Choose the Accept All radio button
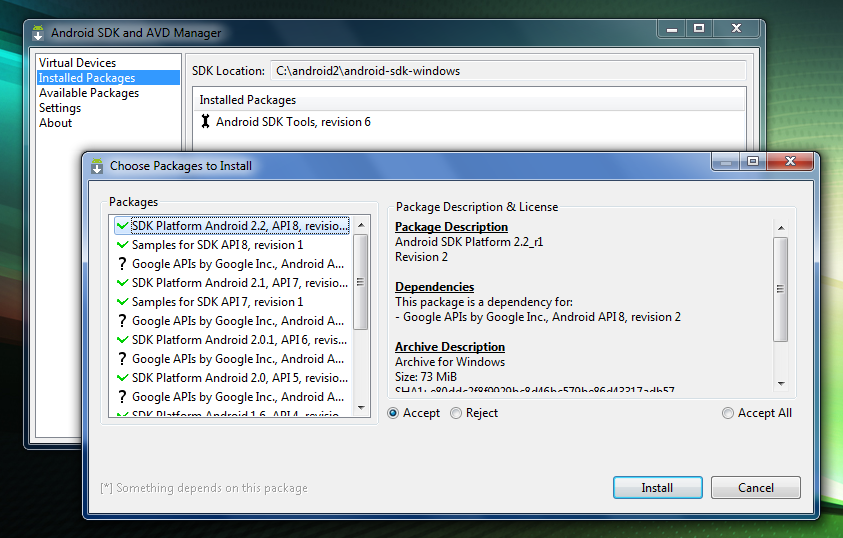The width and height of the screenshot is (843, 538). [727, 413]
